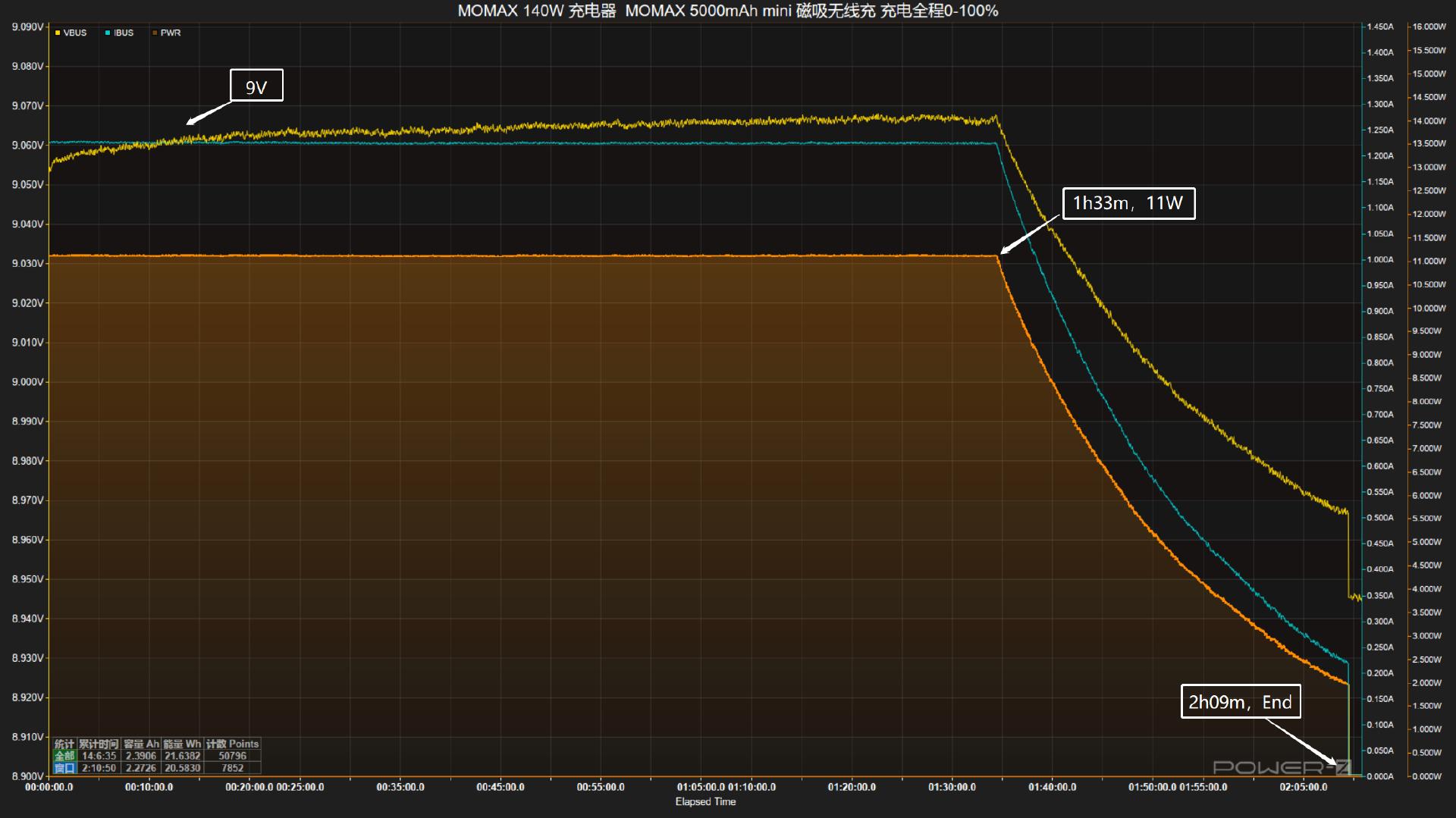The width and height of the screenshot is (1456, 818).
Task: Click the 01:30:00.0 time axis tick label
Action: pyautogui.click(x=952, y=787)
